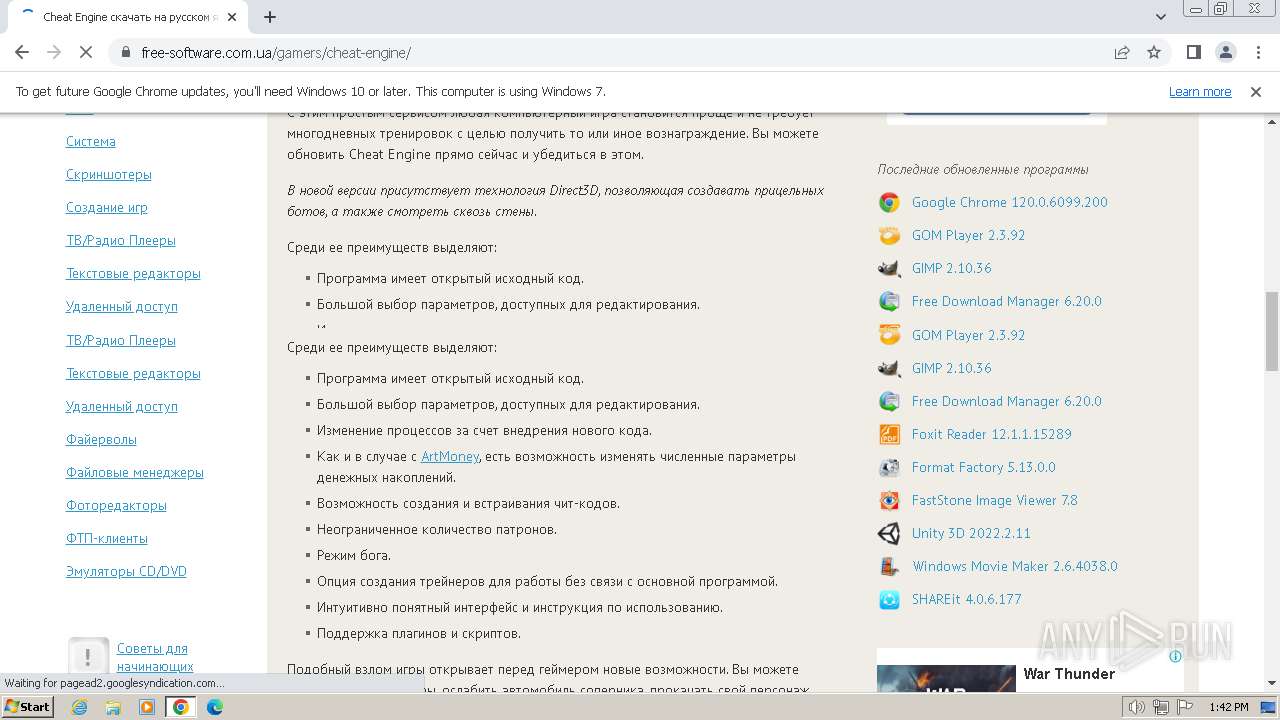Open the Создание игр category link

(107, 207)
